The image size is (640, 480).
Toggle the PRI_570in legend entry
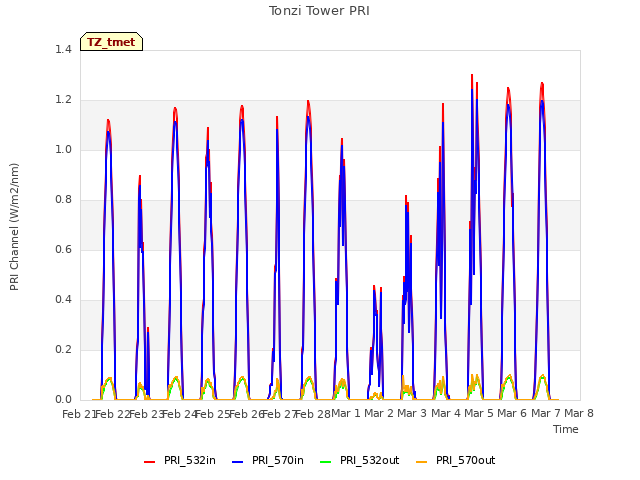point(268,460)
